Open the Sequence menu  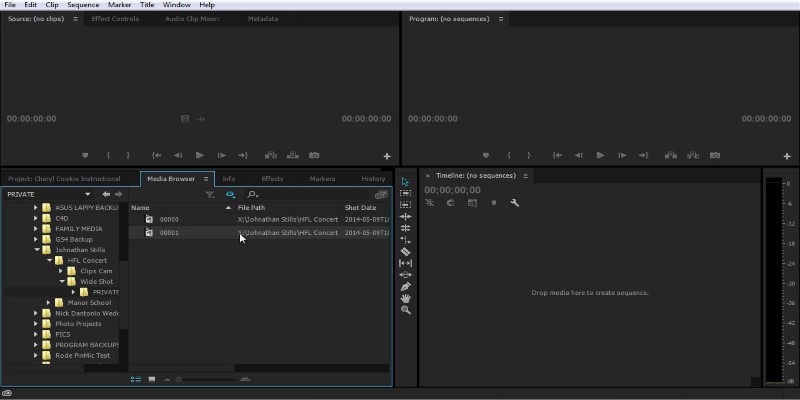[x=83, y=5]
